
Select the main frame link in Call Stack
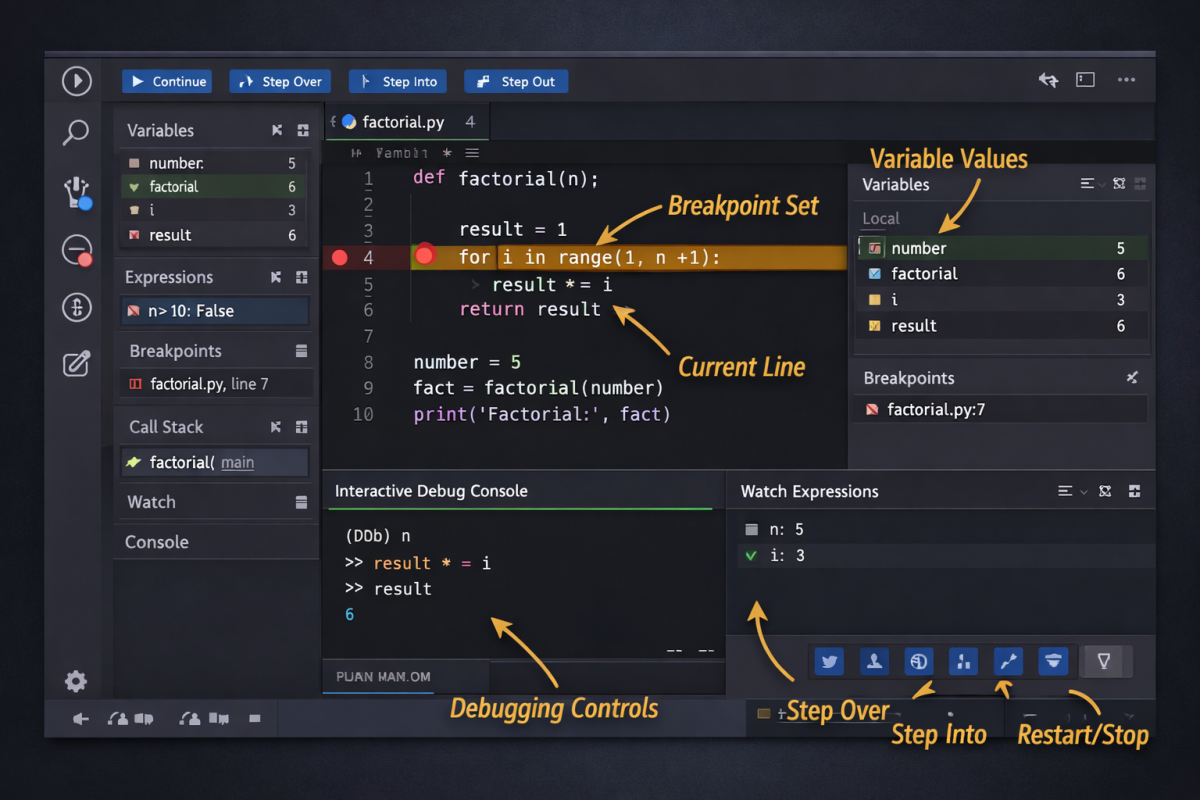click(237, 462)
